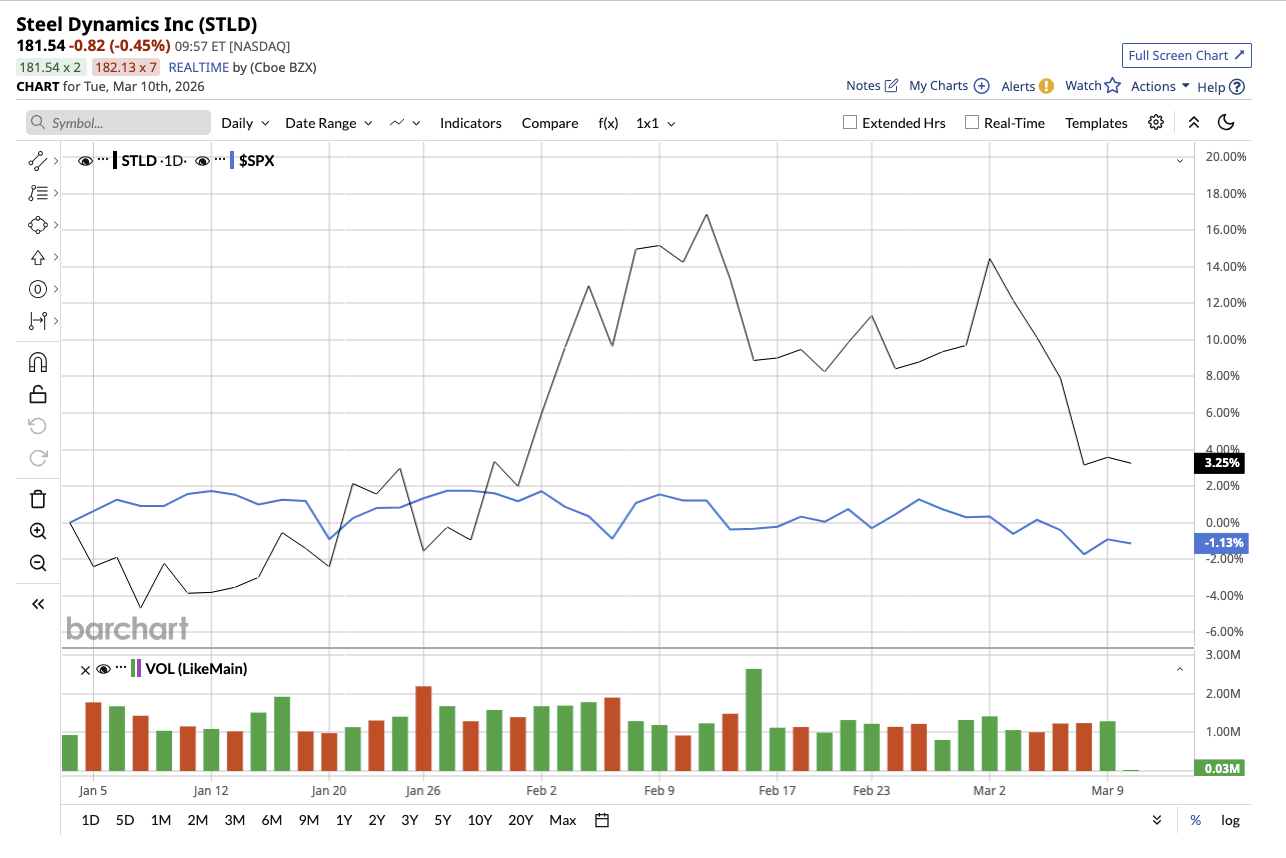Delete drawings with the trash icon
The image size is (1286, 858).
tap(38, 499)
